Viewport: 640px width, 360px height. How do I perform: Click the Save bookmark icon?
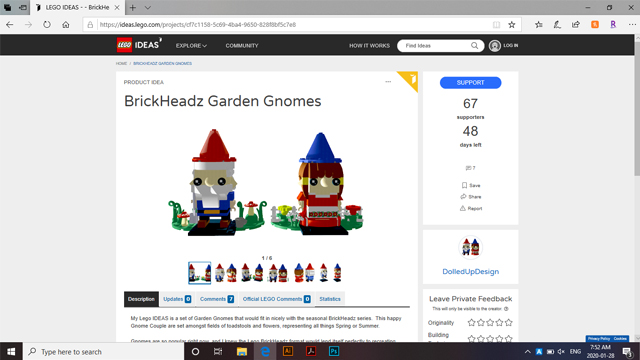tap(464, 185)
